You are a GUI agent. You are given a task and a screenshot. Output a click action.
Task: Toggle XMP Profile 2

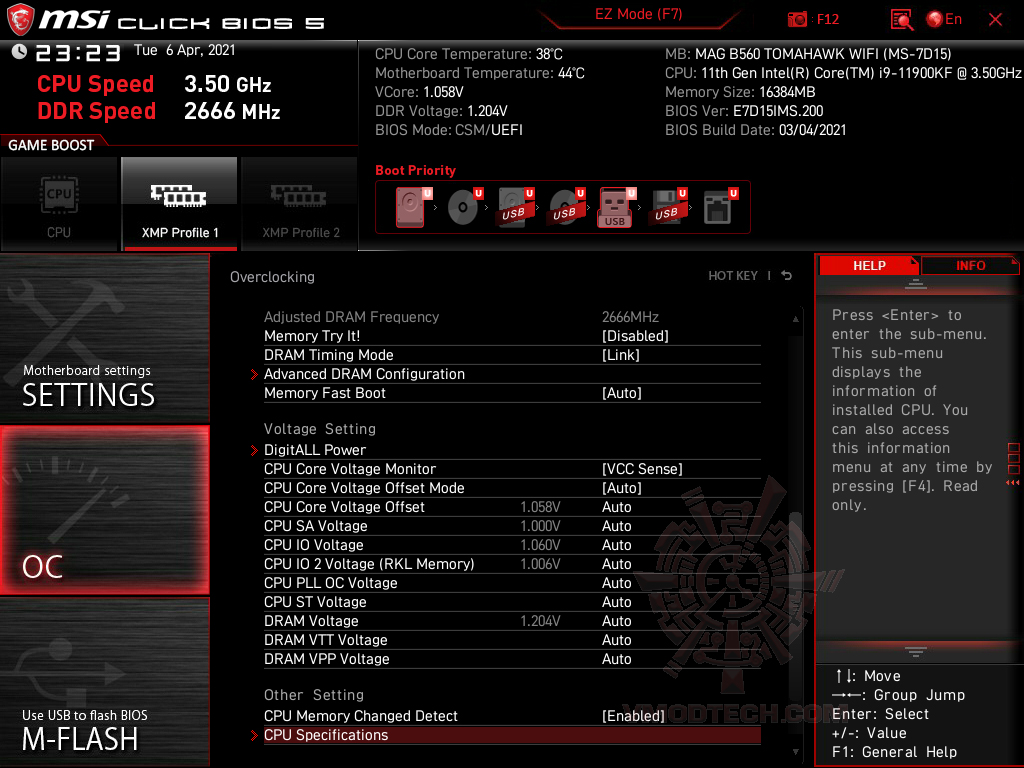(x=300, y=204)
